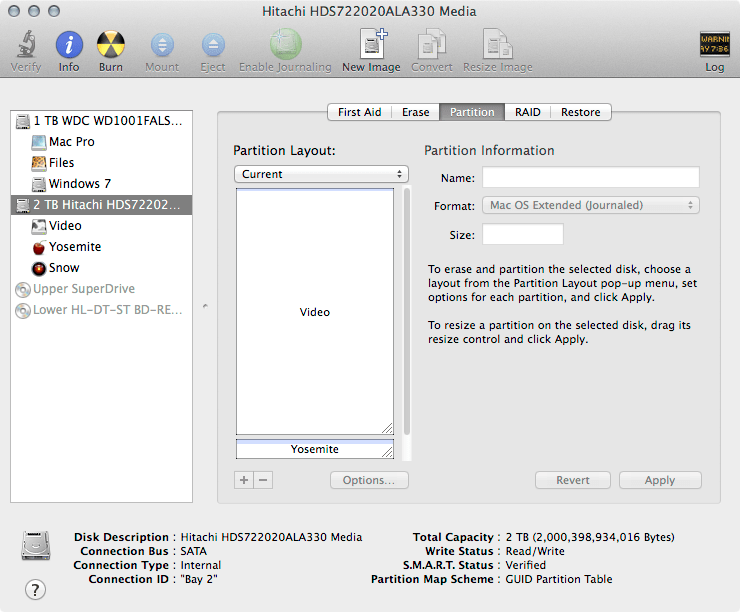Click the partition Size field

523,235
